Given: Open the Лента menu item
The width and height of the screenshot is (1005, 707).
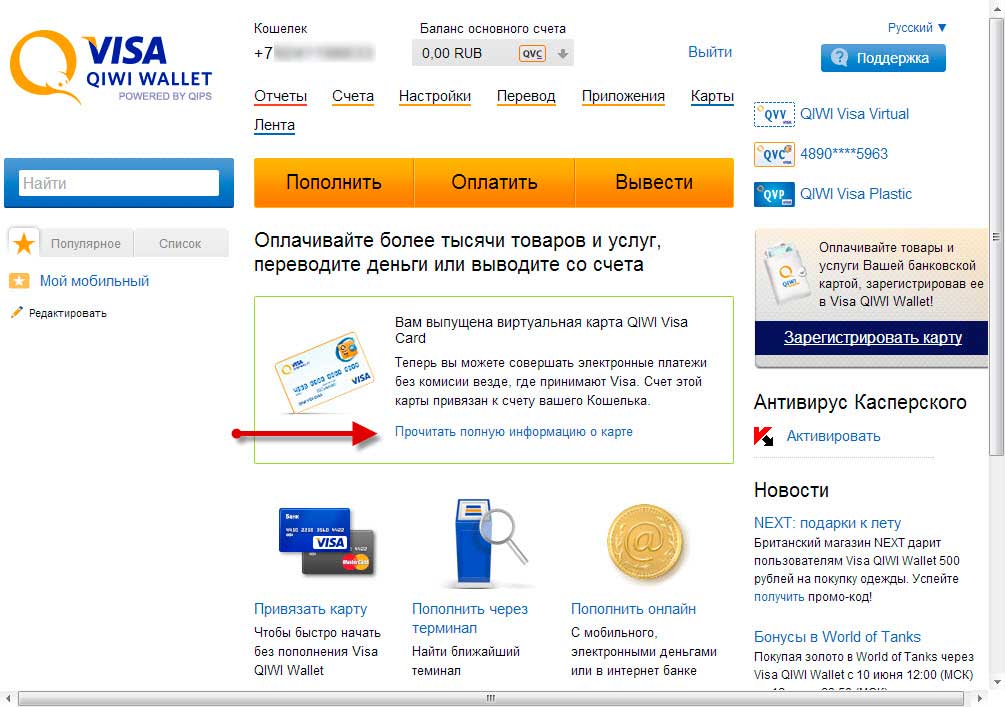Looking at the screenshot, I should click(x=274, y=125).
